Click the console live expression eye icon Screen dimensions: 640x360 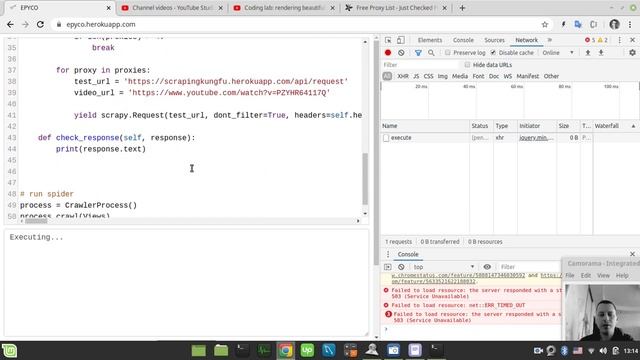(x=487, y=267)
